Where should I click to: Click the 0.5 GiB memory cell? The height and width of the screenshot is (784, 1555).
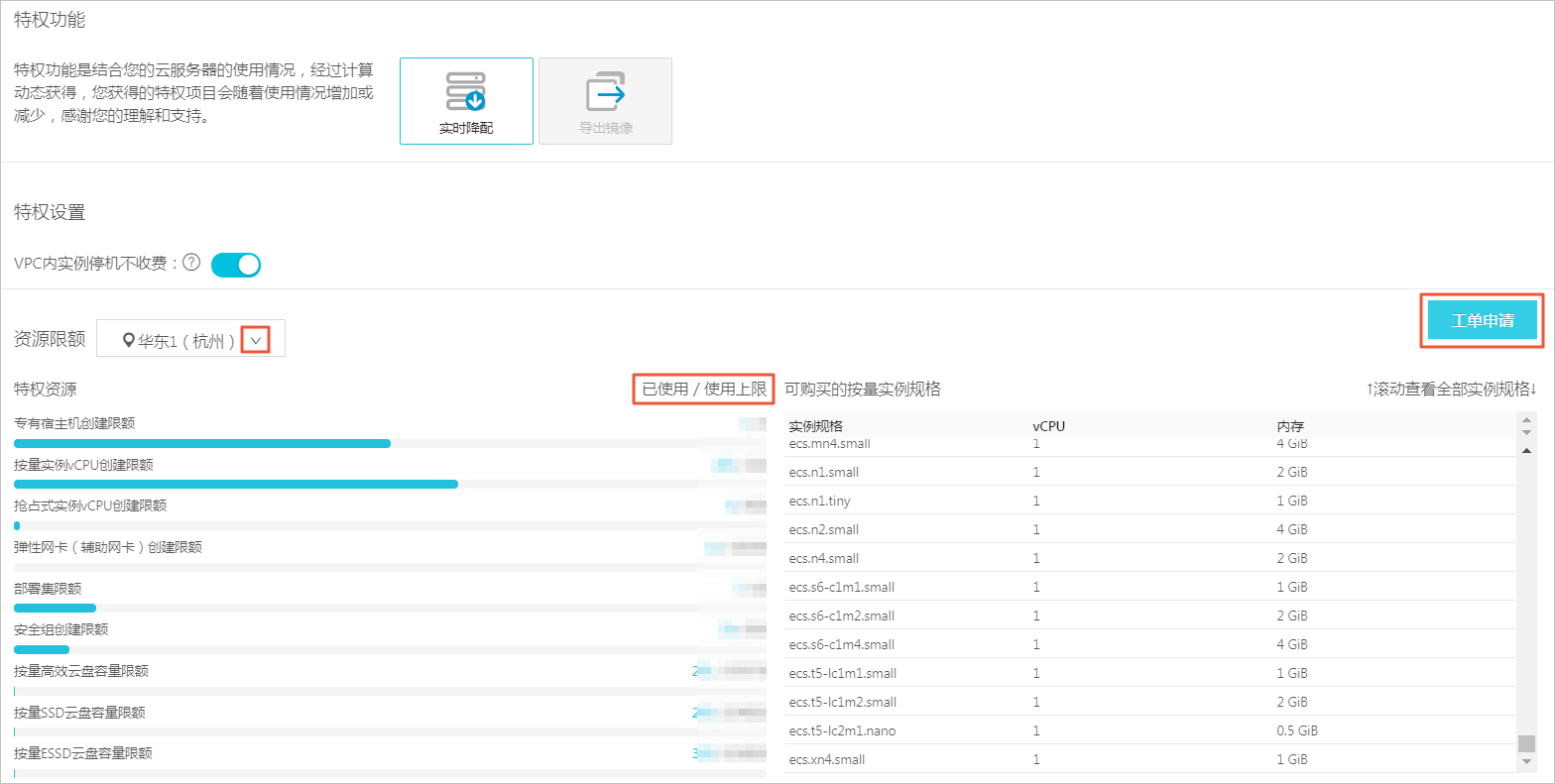click(1297, 730)
